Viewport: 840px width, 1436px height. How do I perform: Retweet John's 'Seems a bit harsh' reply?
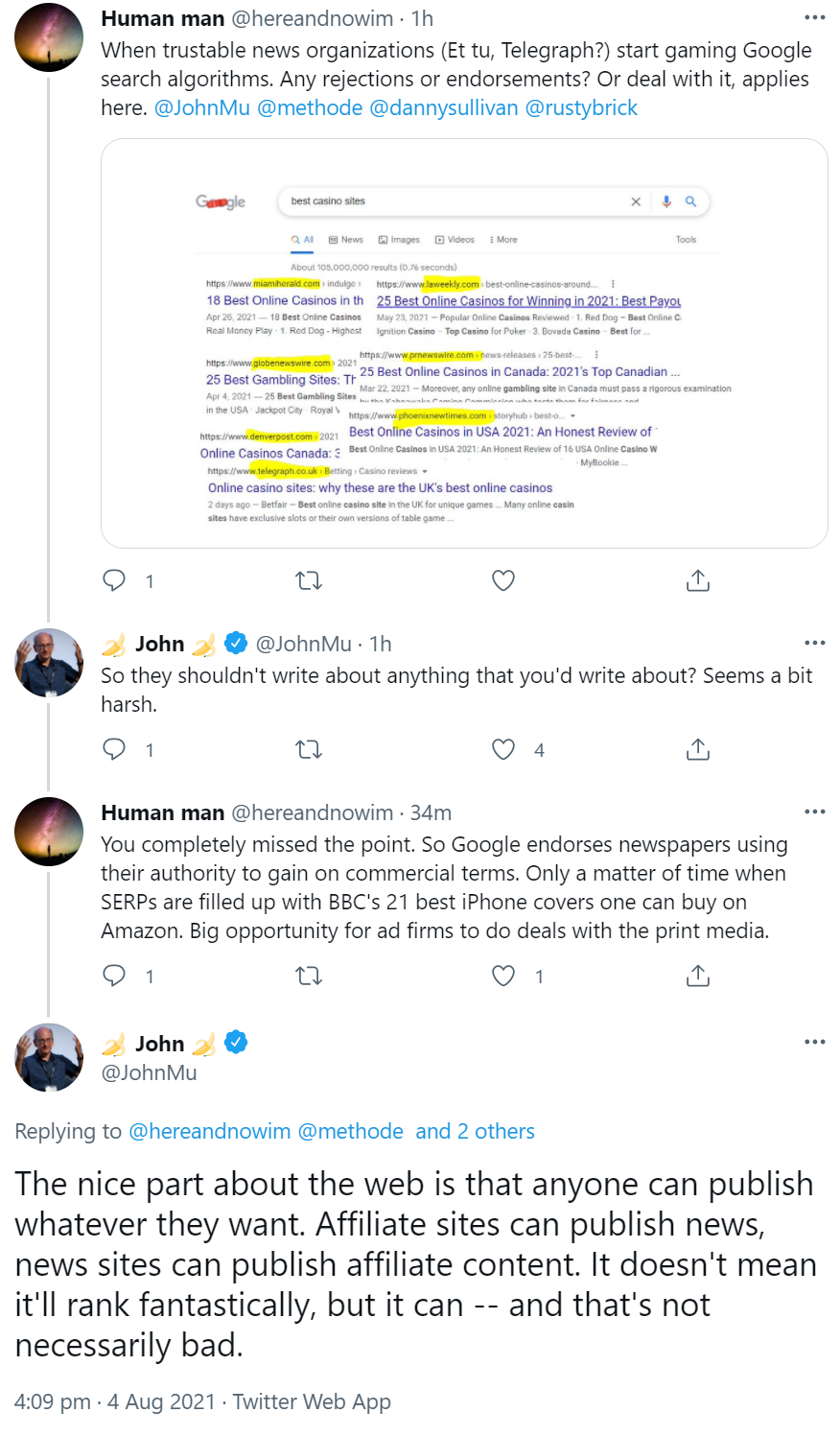coord(308,749)
